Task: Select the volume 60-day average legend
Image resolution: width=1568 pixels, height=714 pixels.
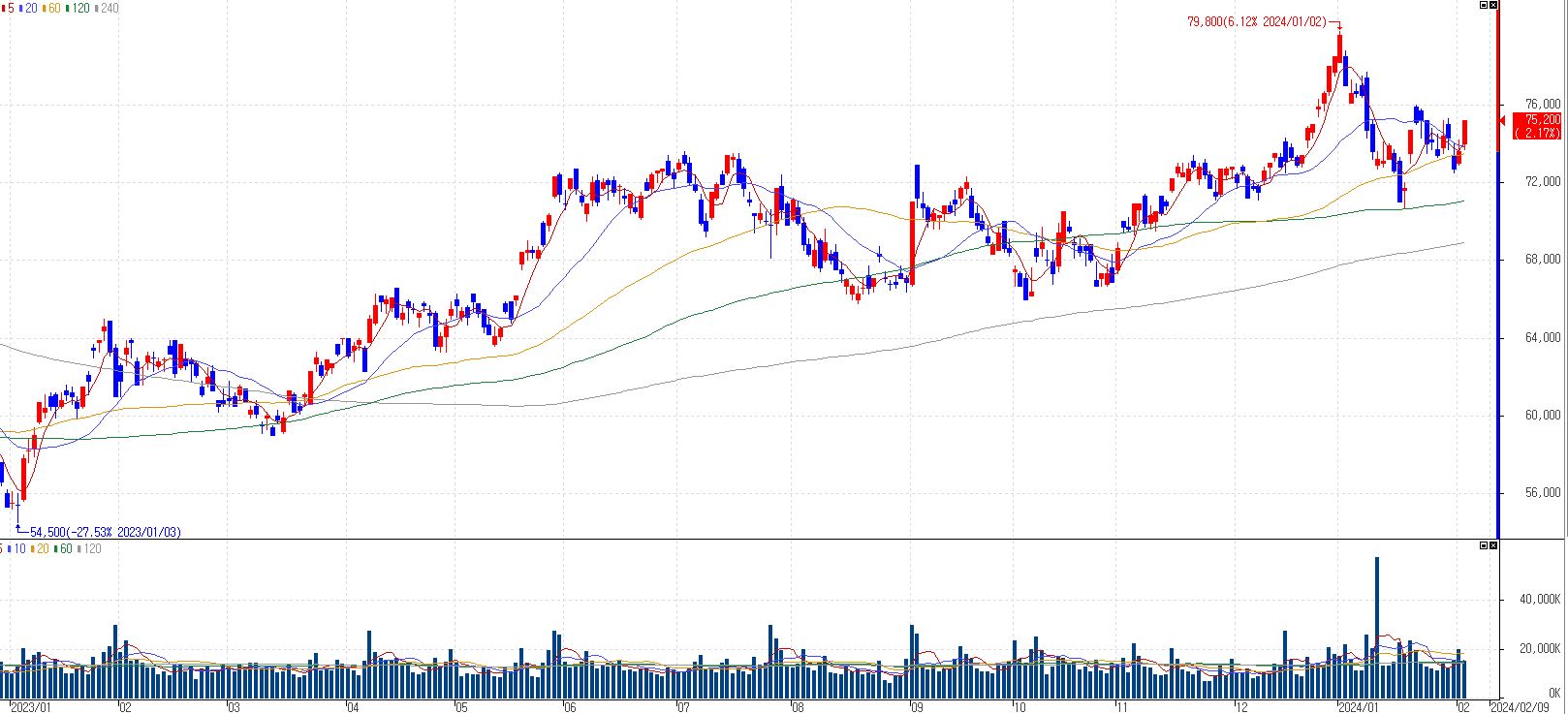Action: [64, 548]
